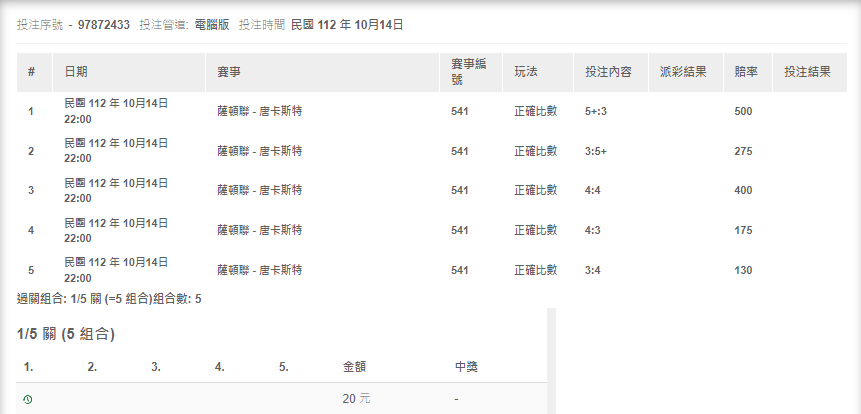Click bet content 4:4 in row 3
This screenshot has width=861, height=414.
tap(592, 191)
